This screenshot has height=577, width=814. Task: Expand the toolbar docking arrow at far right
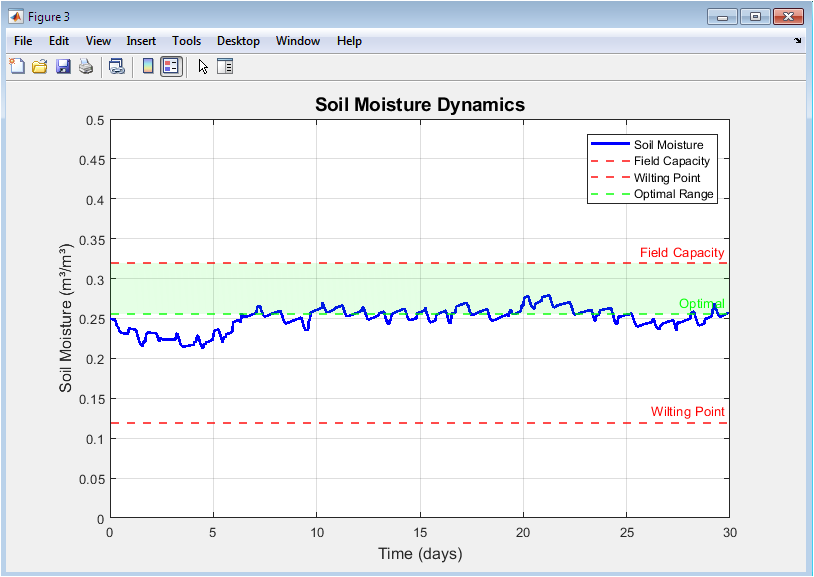798,41
